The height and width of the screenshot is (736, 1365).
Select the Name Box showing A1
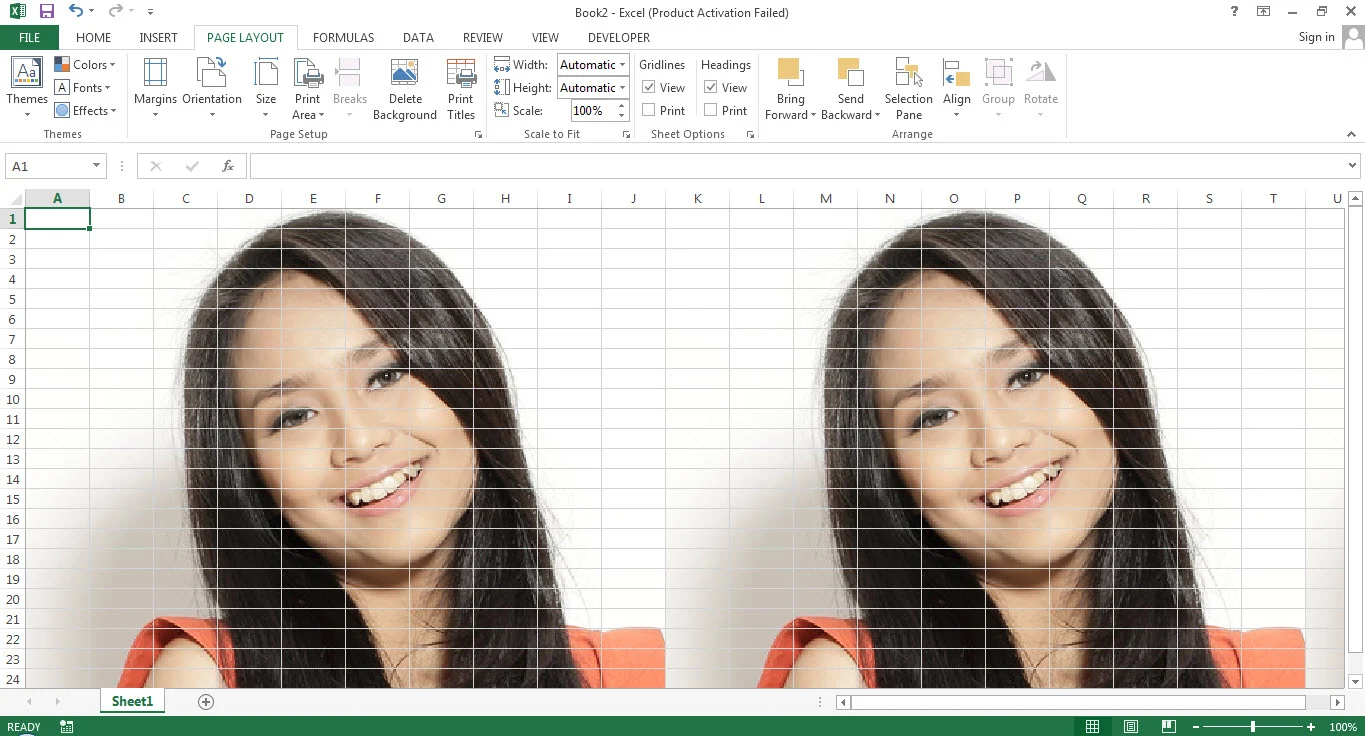pyautogui.click(x=48, y=166)
